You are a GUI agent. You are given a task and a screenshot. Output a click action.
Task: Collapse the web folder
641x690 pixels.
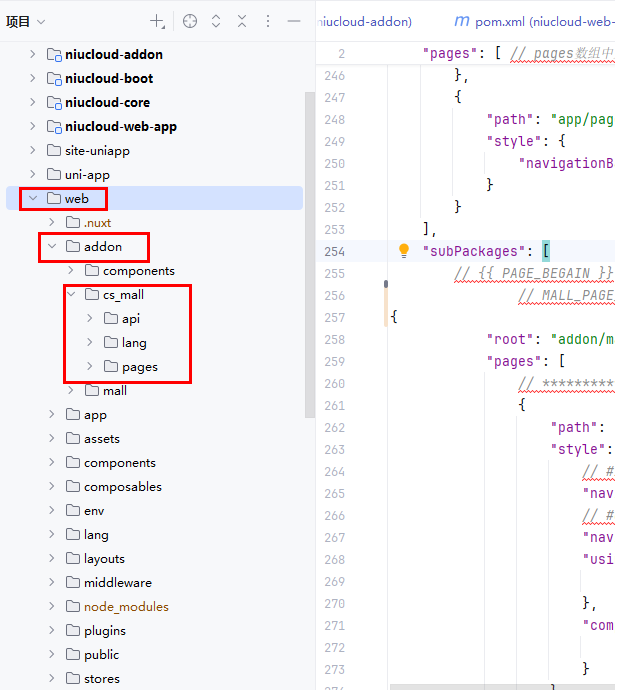coord(33,198)
